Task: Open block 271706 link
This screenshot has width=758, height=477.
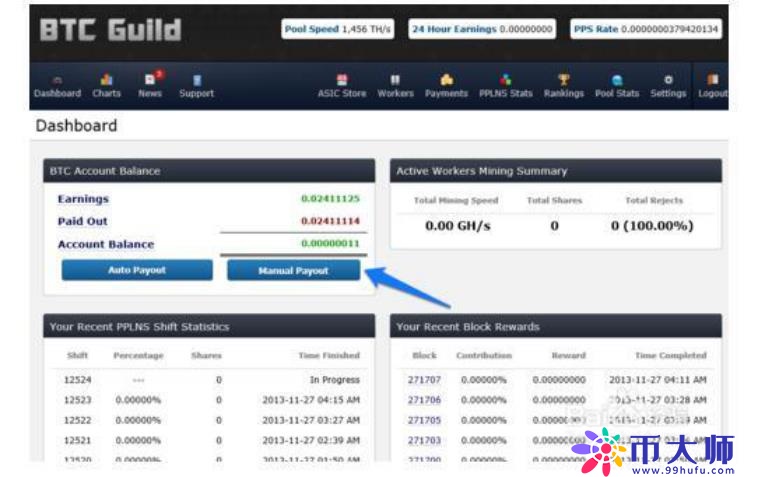Action: 424,400
